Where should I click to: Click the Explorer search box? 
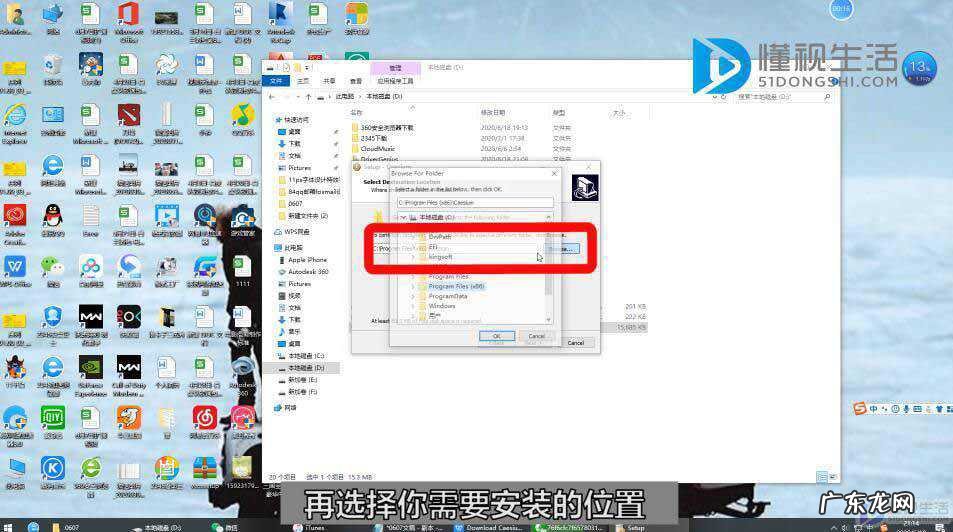[x=783, y=97]
